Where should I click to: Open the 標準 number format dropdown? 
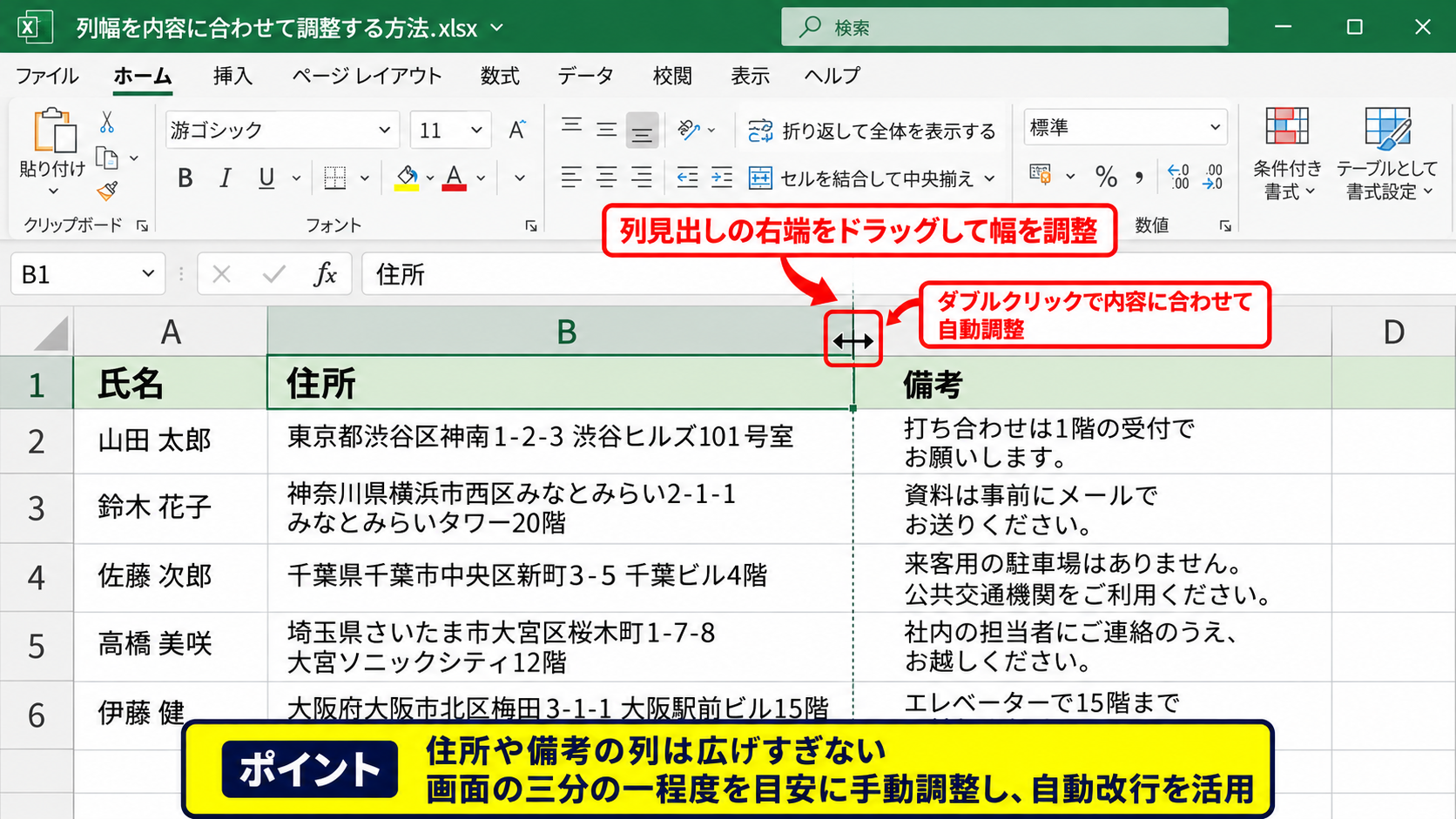click(1215, 128)
